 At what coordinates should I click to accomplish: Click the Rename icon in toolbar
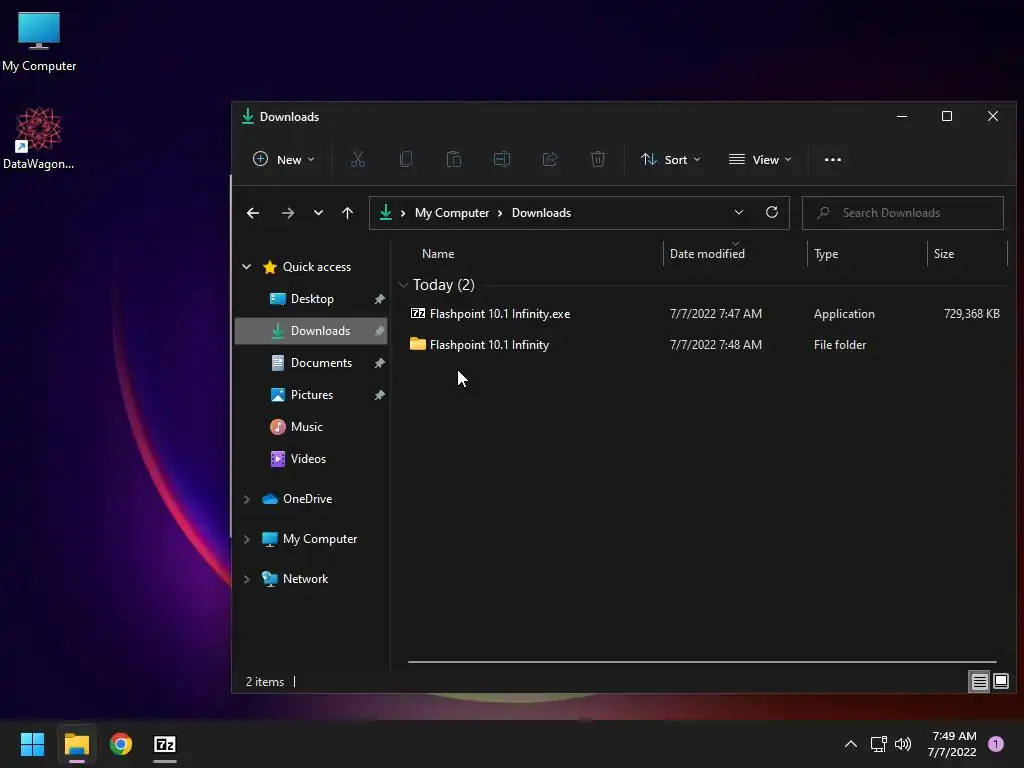502,159
